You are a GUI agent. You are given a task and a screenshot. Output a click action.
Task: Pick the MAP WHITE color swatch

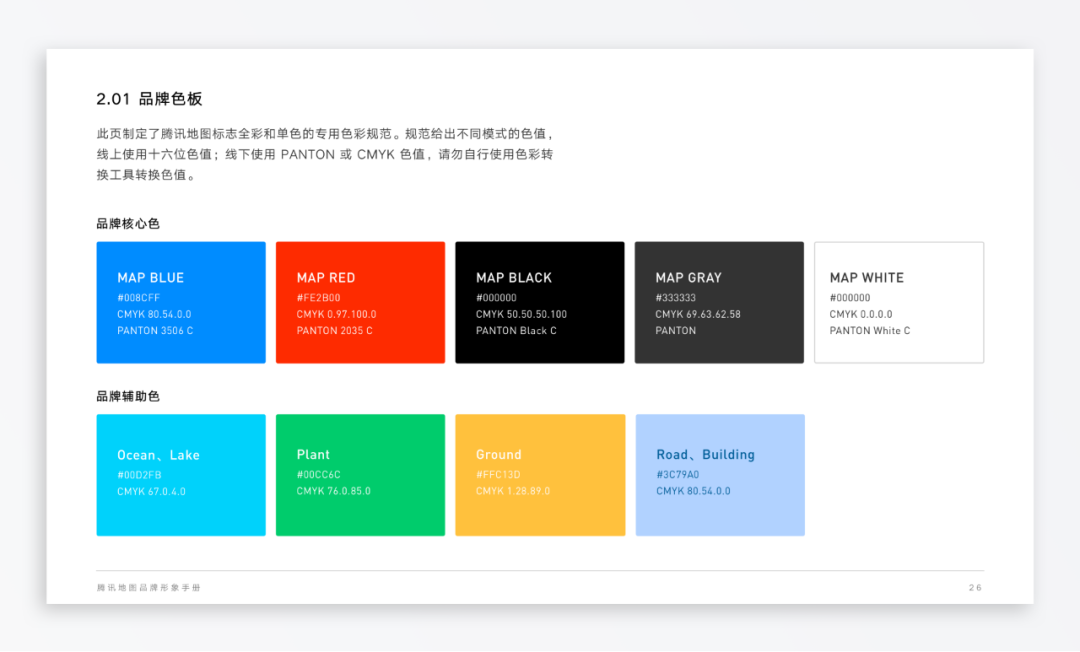899,302
